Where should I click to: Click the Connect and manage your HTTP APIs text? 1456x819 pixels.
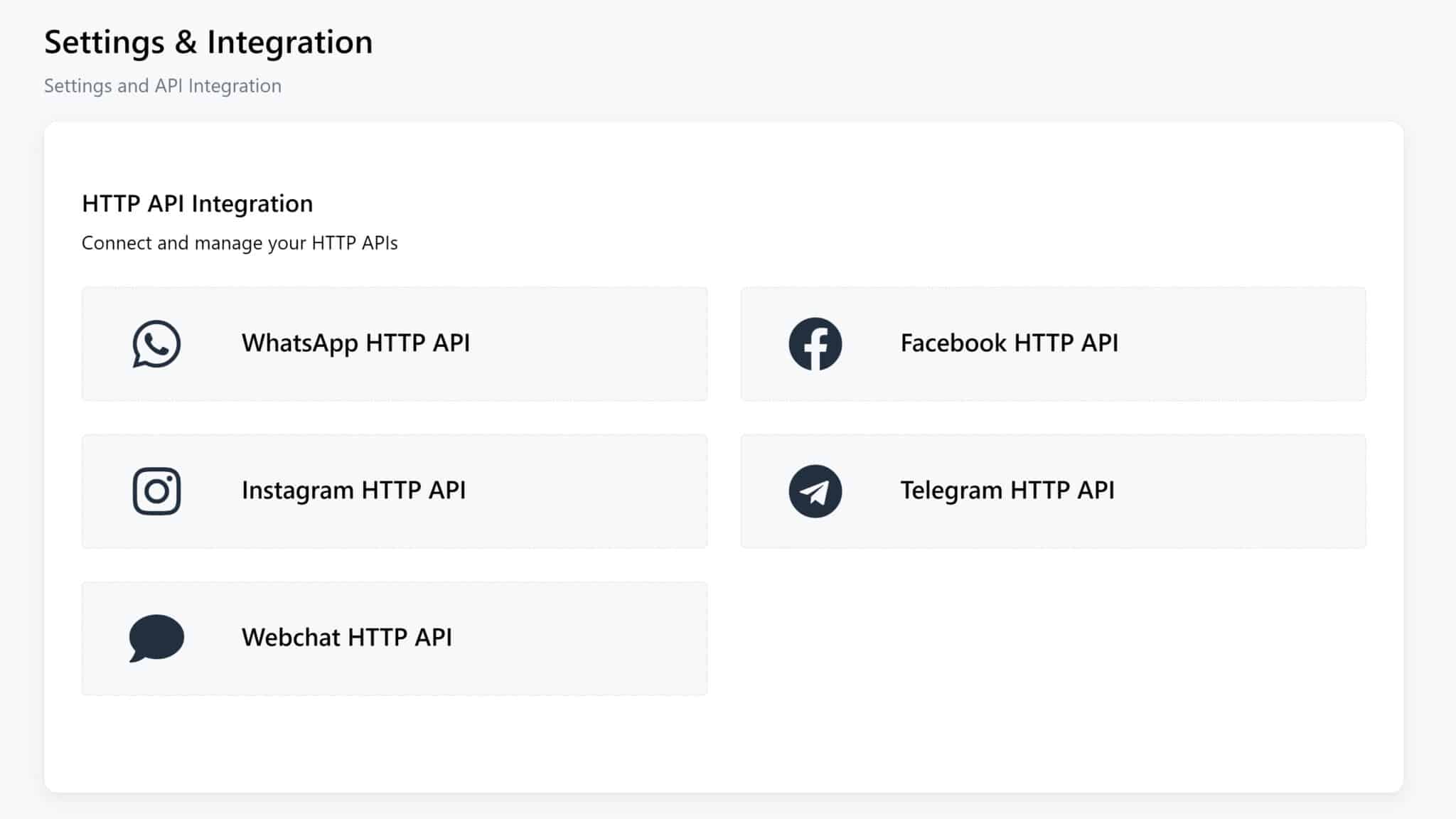pyautogui.click(x=240, y=242)
